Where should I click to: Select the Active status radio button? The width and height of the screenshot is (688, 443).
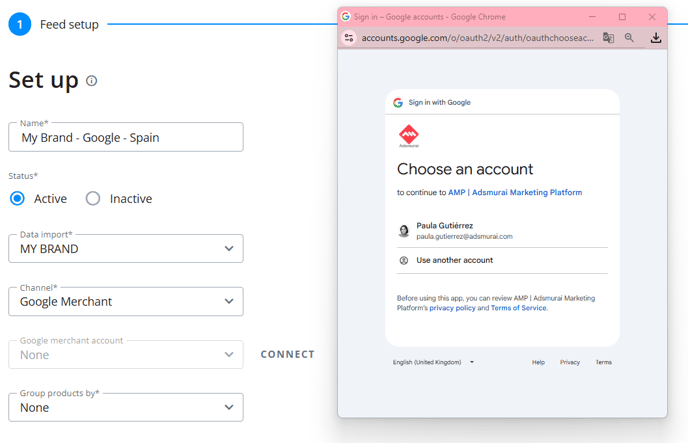click(x=18, y=199)
